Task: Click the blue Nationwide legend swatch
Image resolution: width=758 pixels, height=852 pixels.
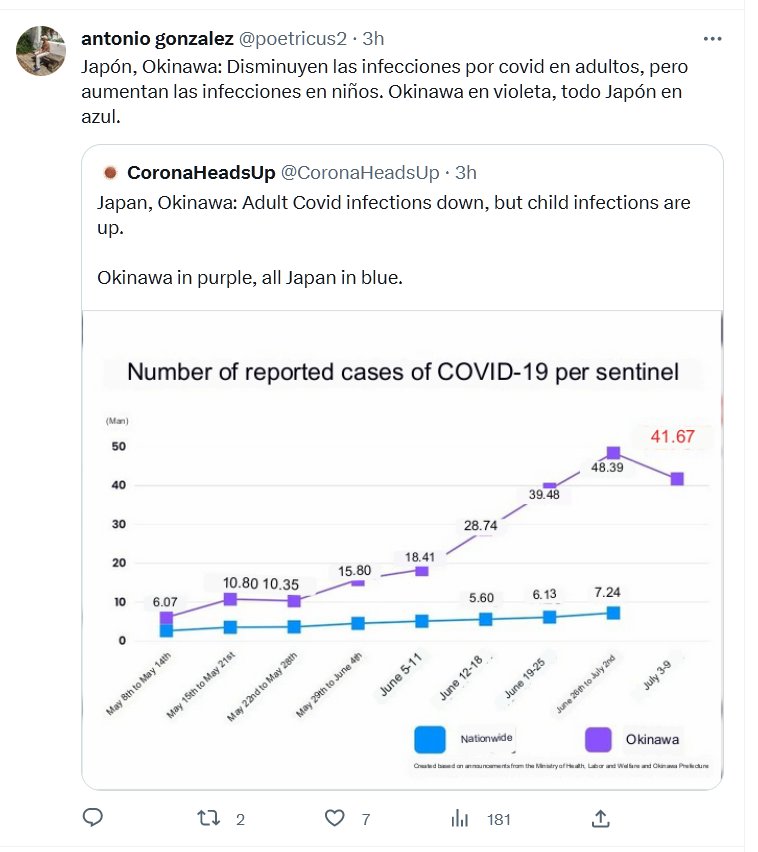Action: coord(430,739)
